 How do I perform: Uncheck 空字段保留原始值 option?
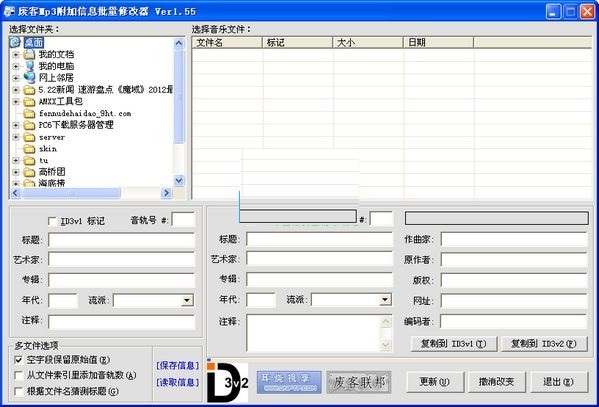(x=18, y=360)
